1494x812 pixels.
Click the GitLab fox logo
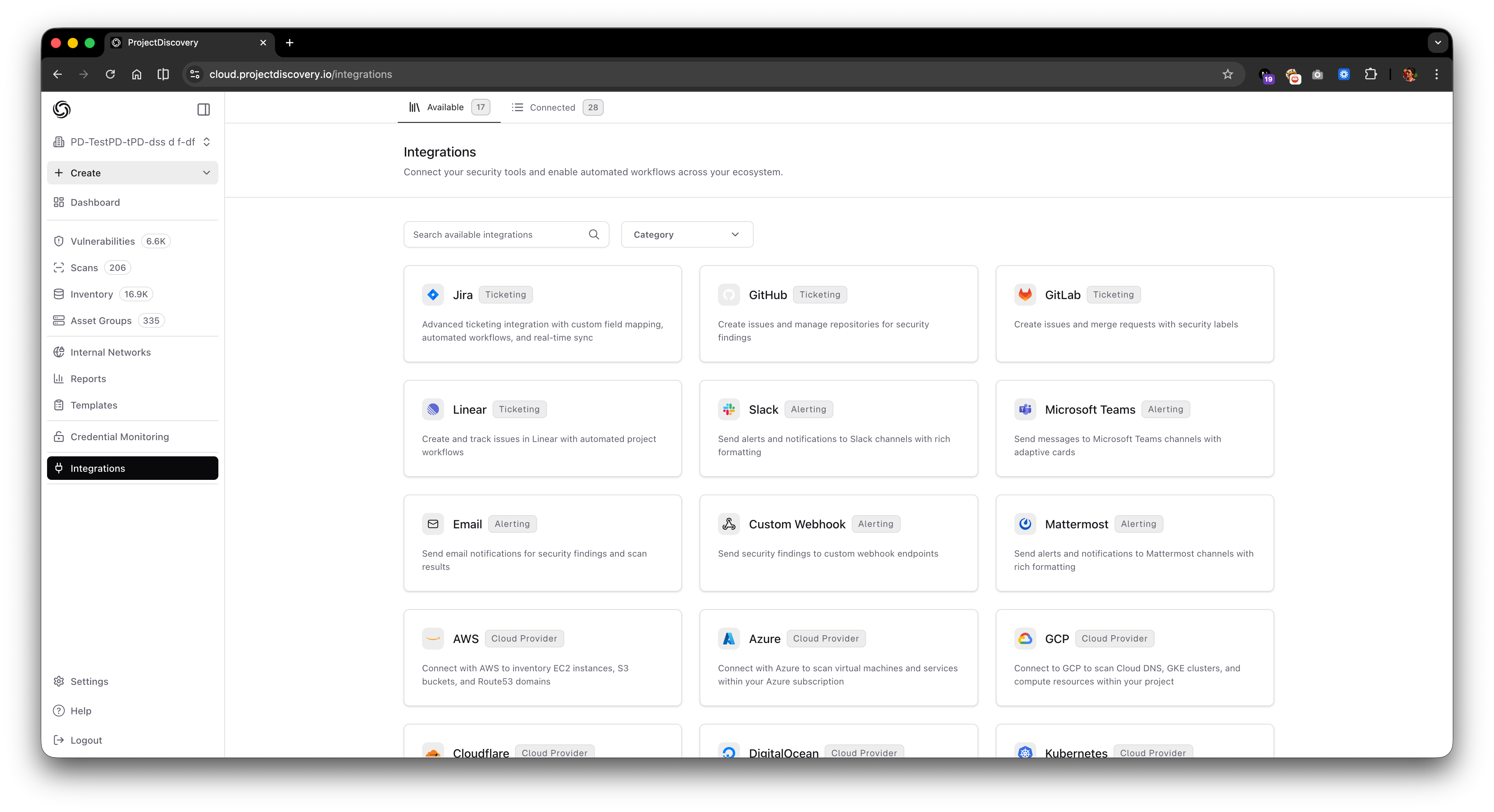pyautogui.click(x=1025, y=294)
